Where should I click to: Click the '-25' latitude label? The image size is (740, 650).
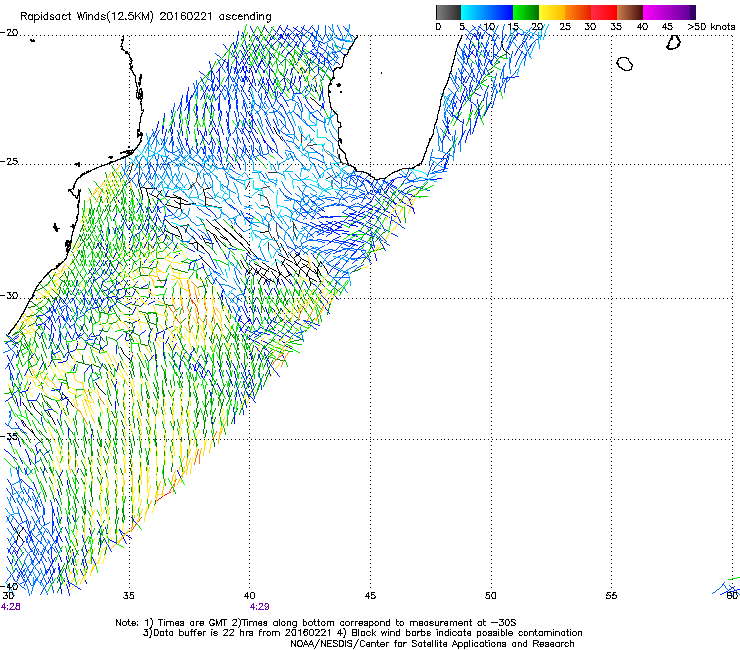[x=9, y=162]
